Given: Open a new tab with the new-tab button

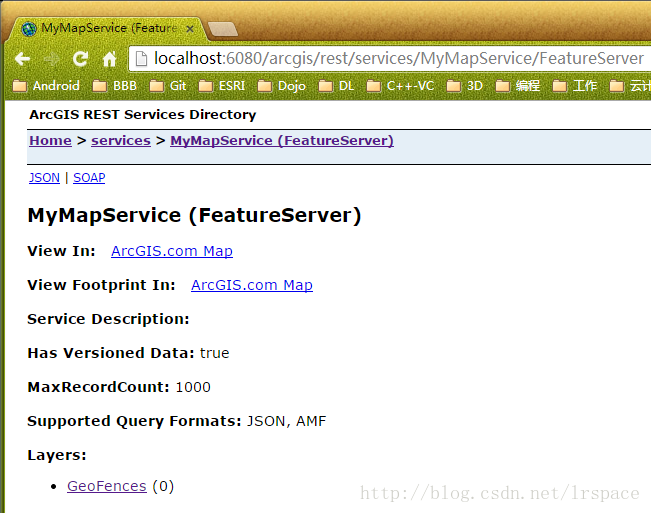Looking at the screenshot, I should pos(223,29).
